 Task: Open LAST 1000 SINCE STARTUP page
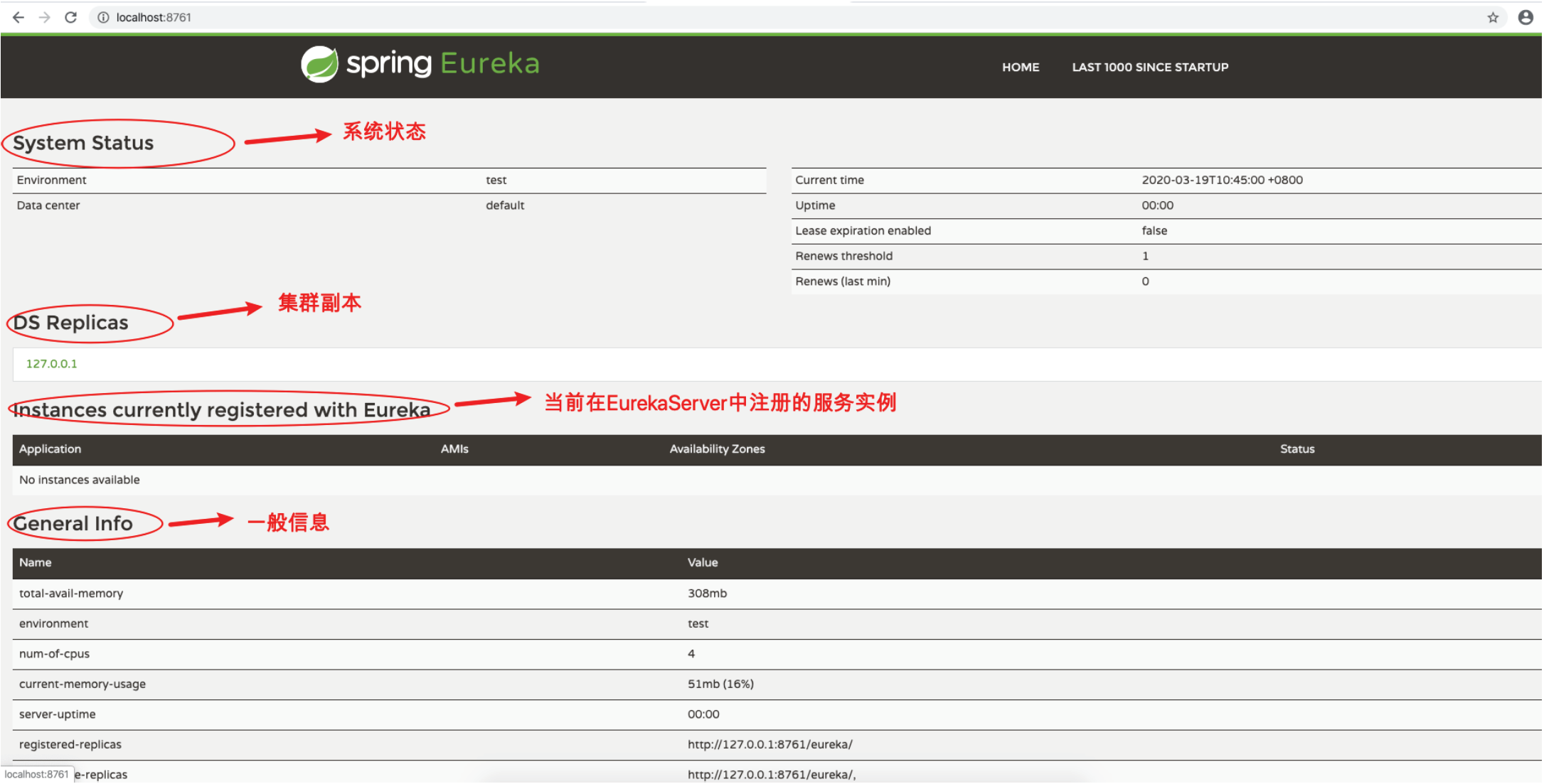[1150, 67]
